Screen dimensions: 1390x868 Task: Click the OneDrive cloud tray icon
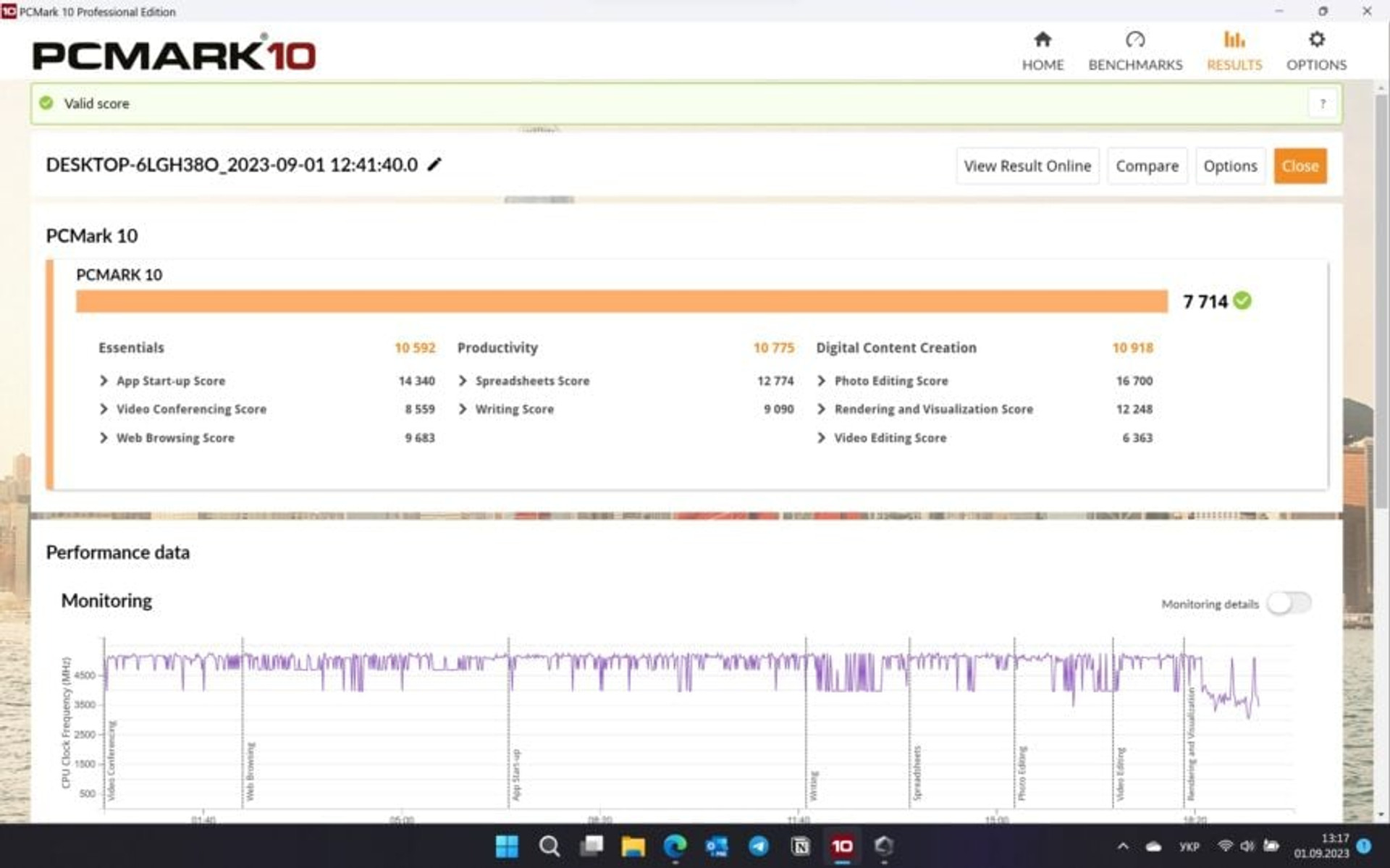(1154, 846)
